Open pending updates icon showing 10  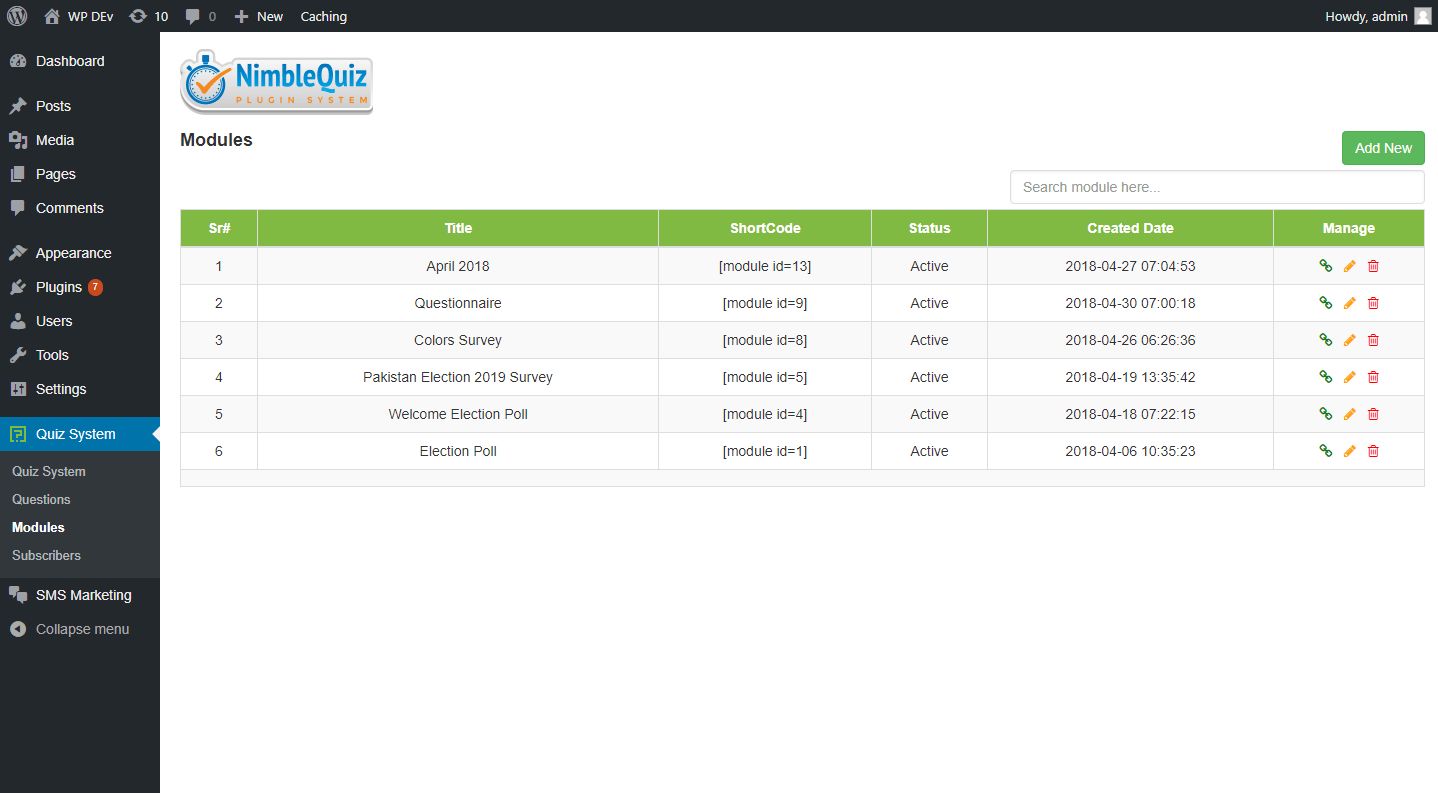point(148,16)
